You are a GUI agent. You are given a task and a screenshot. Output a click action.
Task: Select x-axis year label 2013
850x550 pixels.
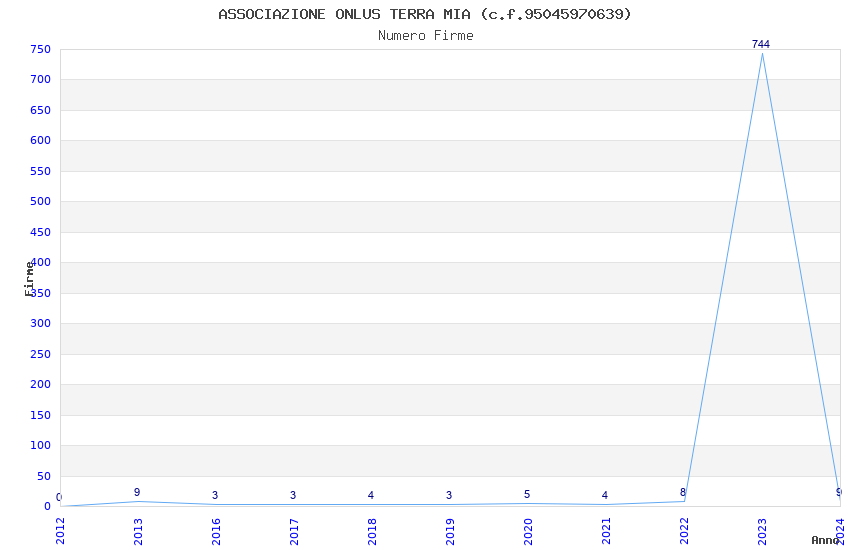tap(138, 531)
